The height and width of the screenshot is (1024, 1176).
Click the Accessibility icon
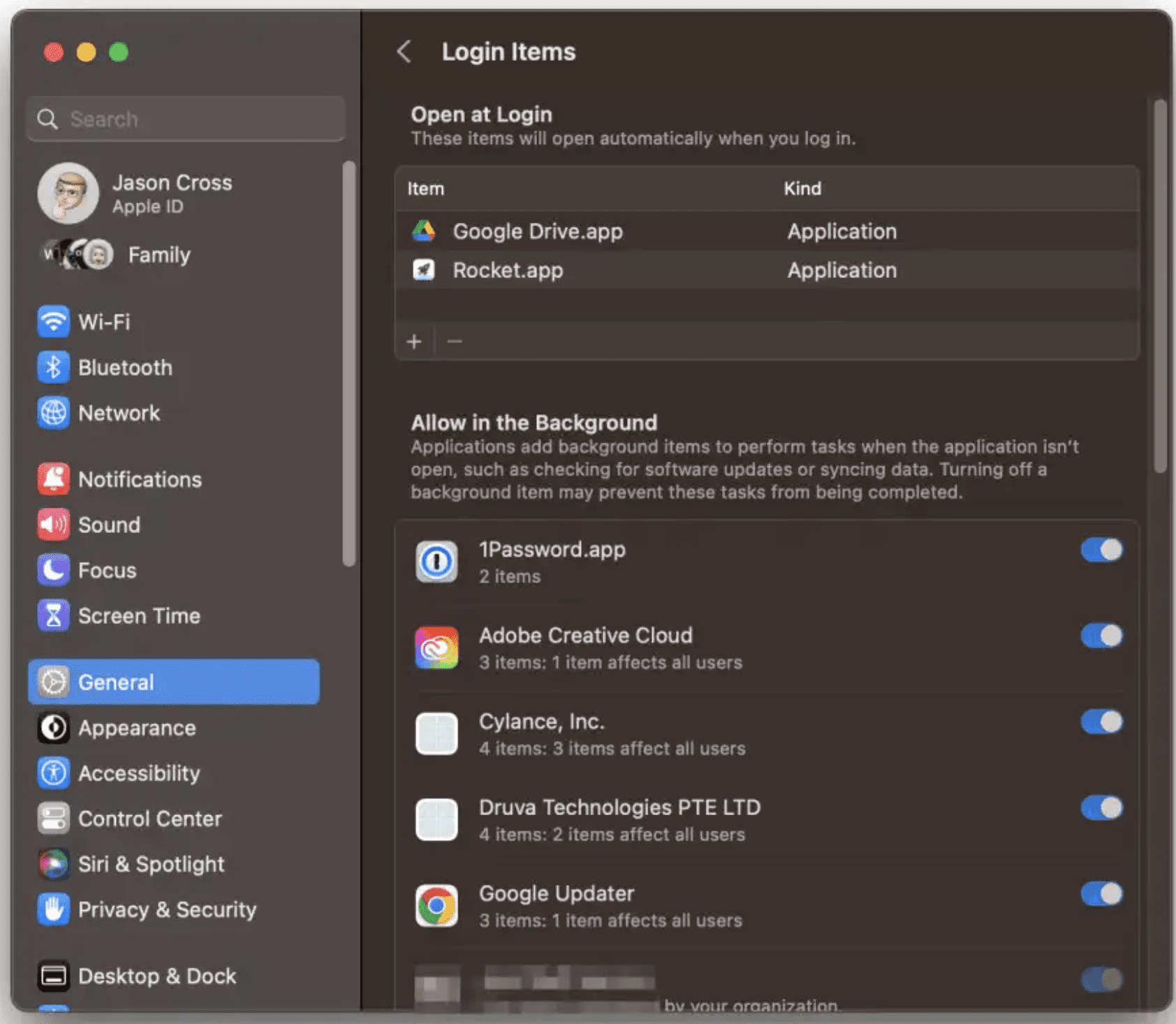click(53, 773)
